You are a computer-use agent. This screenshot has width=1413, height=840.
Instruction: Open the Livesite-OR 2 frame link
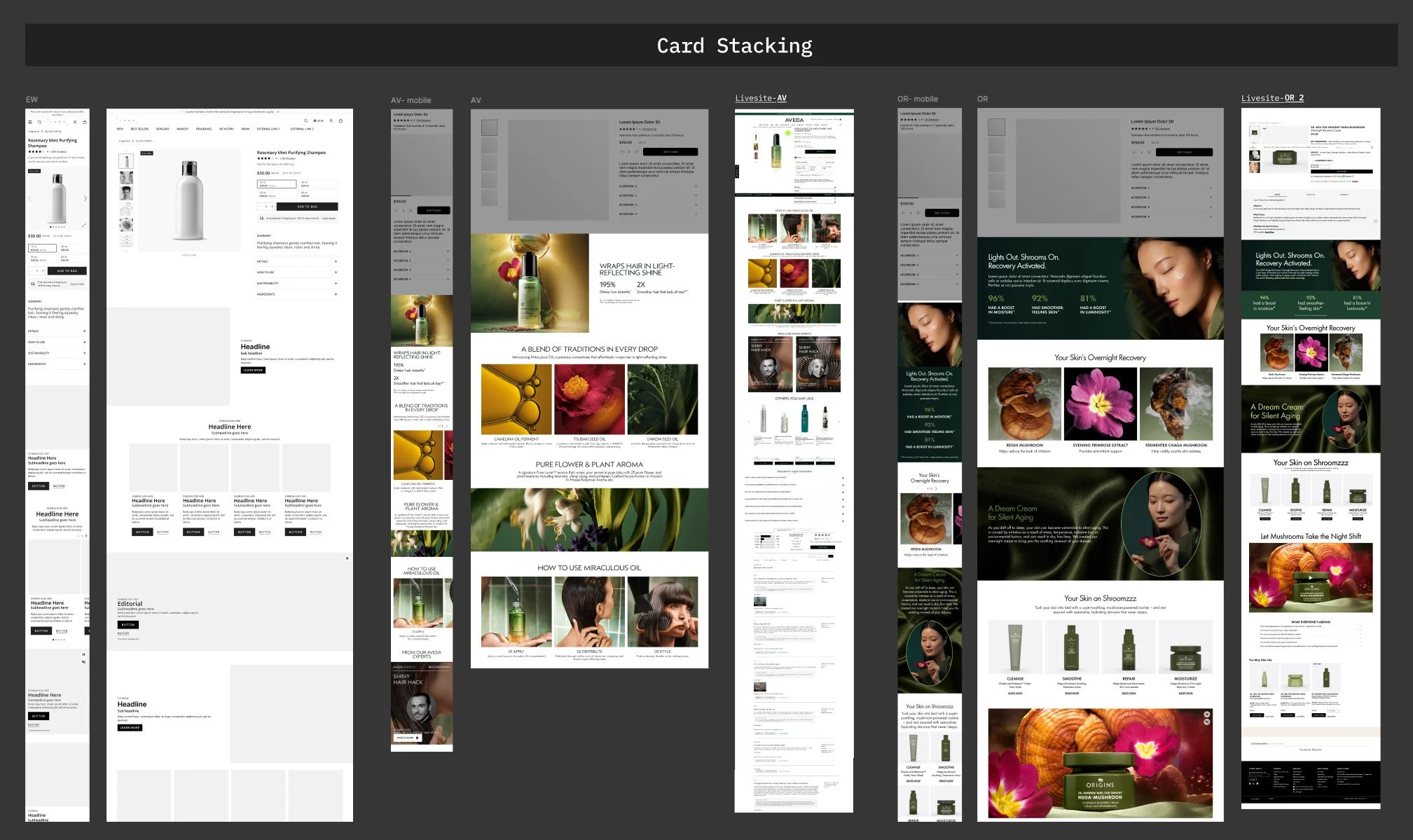pos(1271,98)
